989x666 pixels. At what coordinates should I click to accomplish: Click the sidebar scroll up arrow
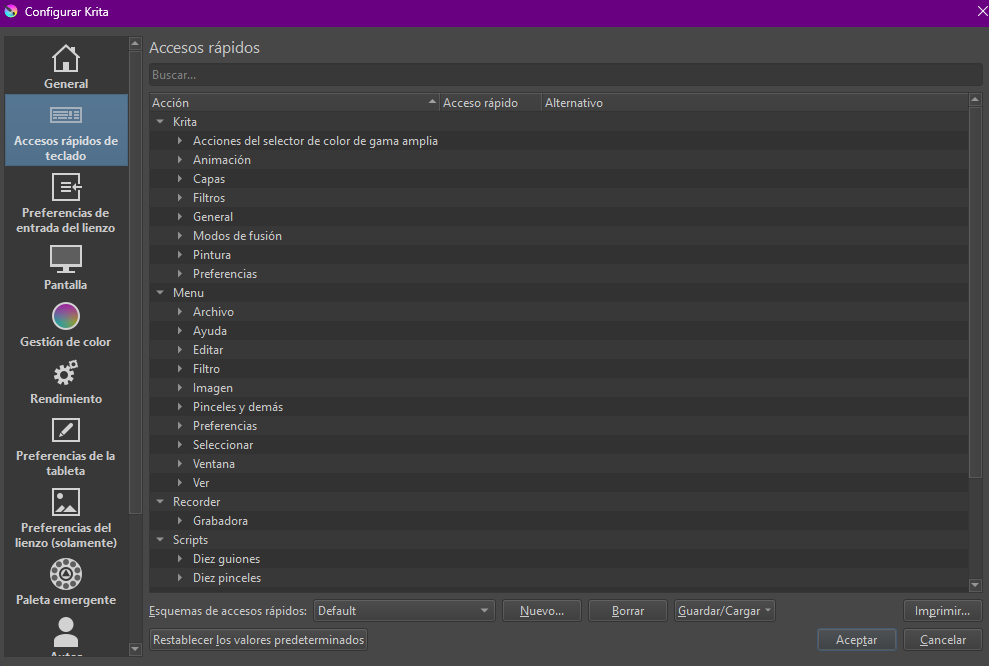(x=135, y=44)
